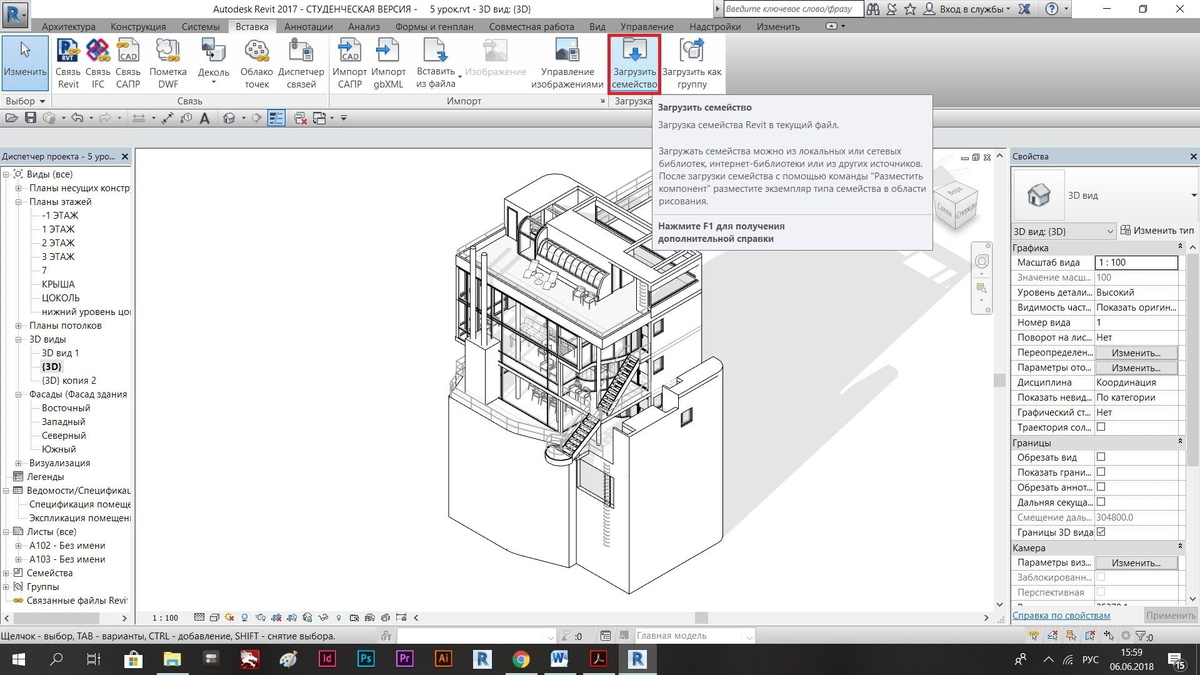Viewport: 1200px width, 675px height.
Task: Toggle the Траектория солнца checkbox
Action: 1101,427
